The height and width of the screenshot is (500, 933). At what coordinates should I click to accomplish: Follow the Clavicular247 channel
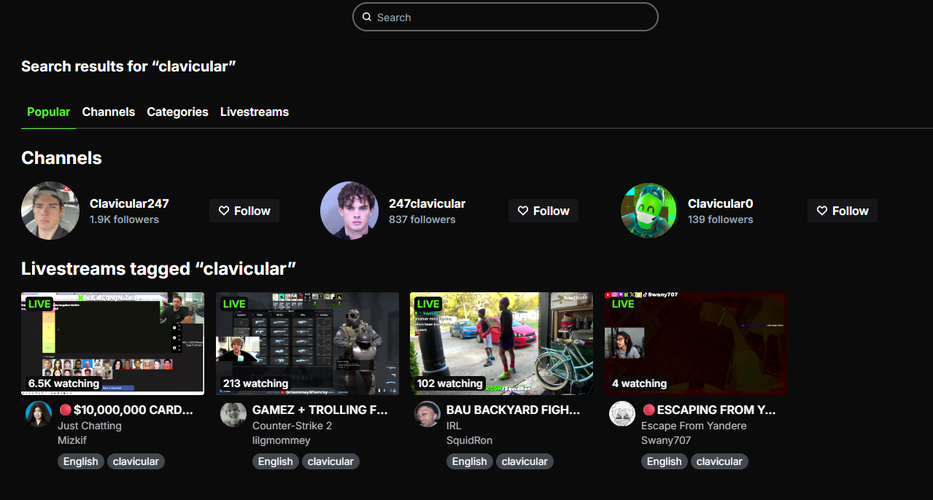244,211
